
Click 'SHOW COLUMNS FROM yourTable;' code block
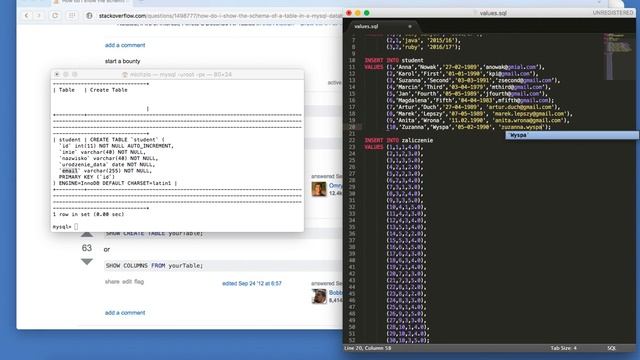pos(223,266)
